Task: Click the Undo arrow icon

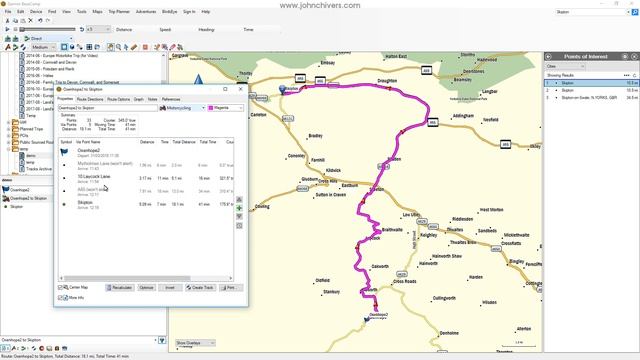Action: pyautogui.click(x=40, y=20)
